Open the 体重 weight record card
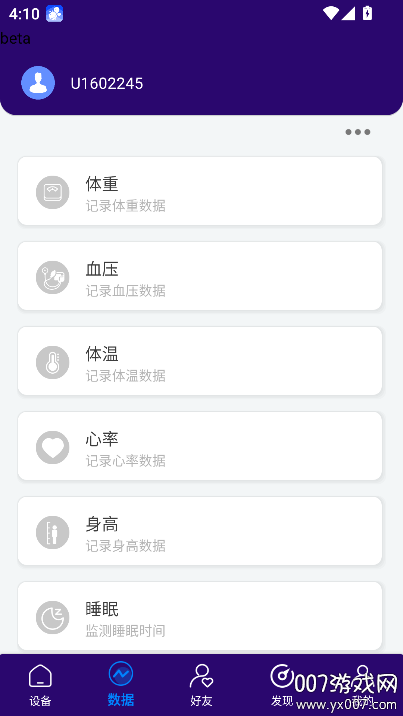The height and width of the screenshot is (716, 403). tap(200, 191)
